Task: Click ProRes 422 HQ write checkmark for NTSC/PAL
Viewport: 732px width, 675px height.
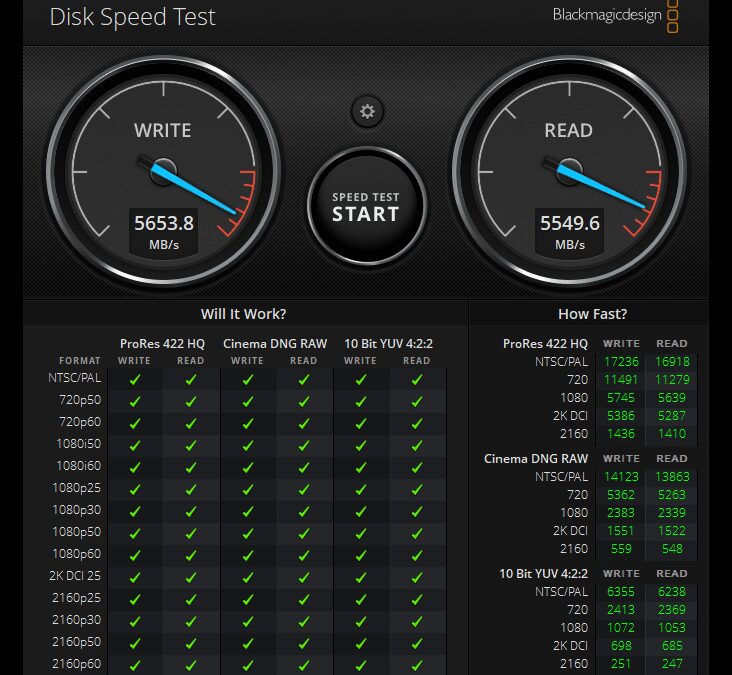Action: point(135,379)
